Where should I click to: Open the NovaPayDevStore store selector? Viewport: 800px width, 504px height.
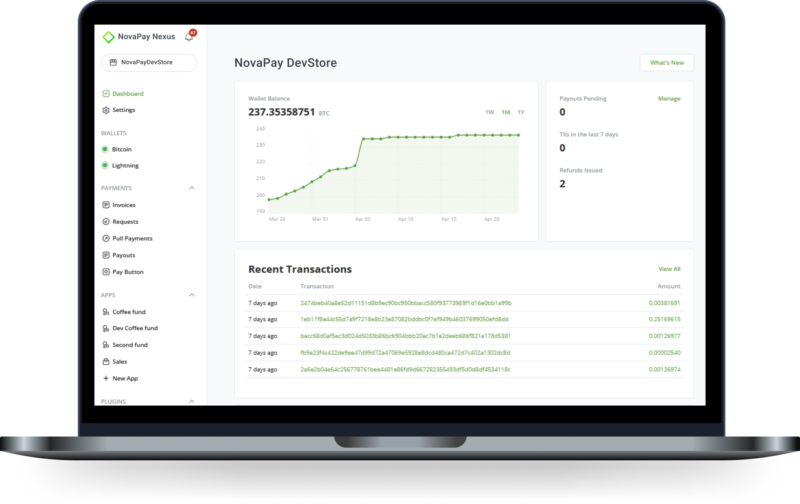(x=148, y=62)
